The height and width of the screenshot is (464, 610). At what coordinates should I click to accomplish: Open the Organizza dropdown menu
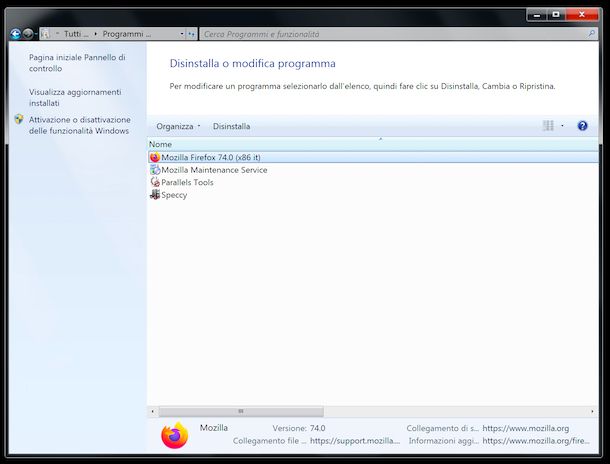(x=178, y=126)
